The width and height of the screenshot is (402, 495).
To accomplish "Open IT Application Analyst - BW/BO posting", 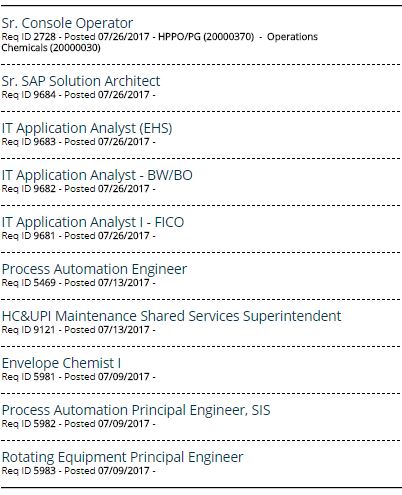I will click(97, 175).
